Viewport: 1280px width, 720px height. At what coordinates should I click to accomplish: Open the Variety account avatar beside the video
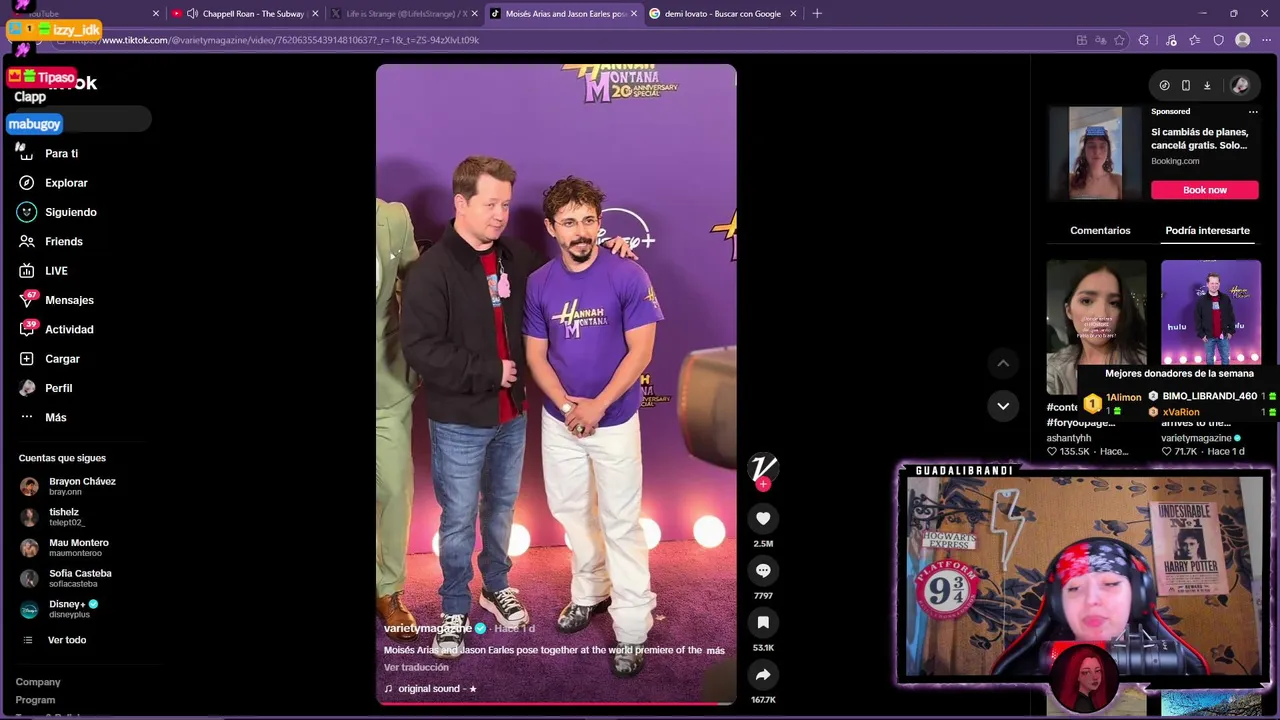(x=763, y=466)
